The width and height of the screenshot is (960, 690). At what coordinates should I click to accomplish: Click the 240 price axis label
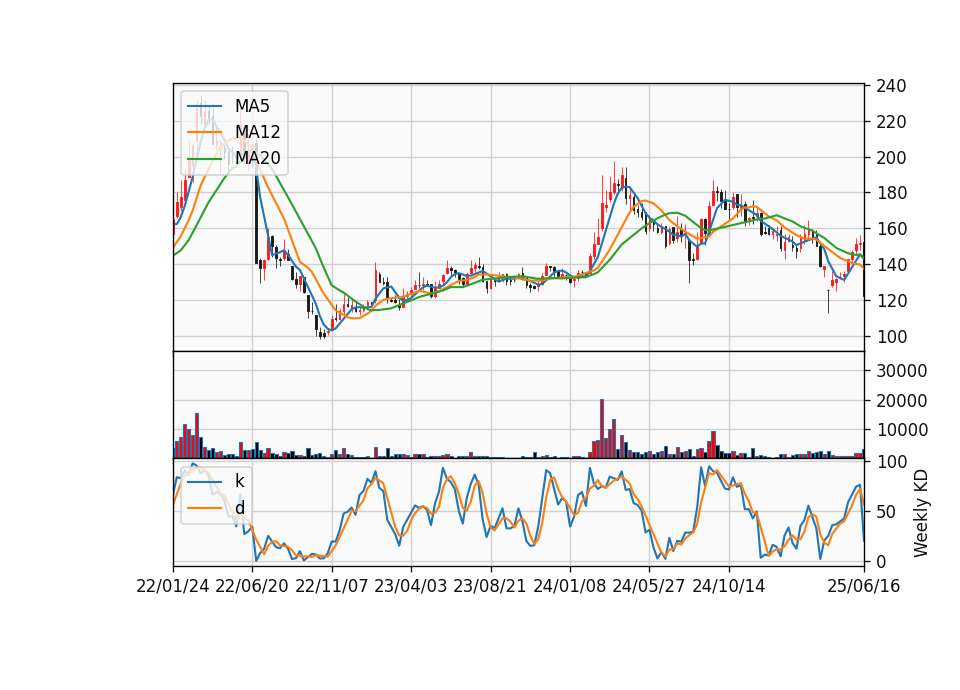(x=891, y=86)
